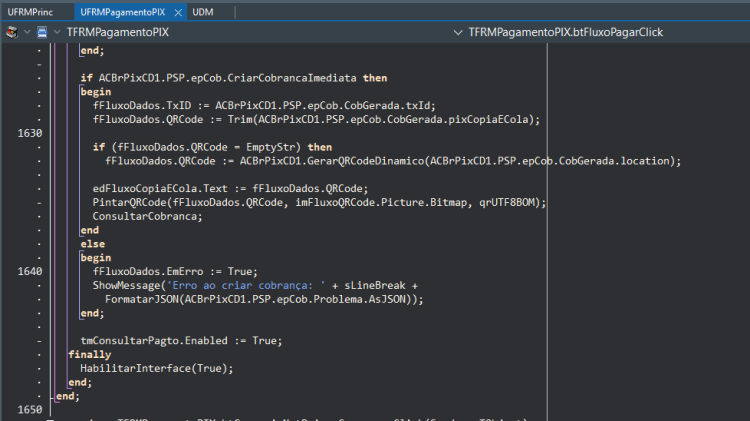This screenshot has height=421, width=750.
Task: Click the 'Erro ao criar cobrança: ' string literal
Action: coord(246,286)
